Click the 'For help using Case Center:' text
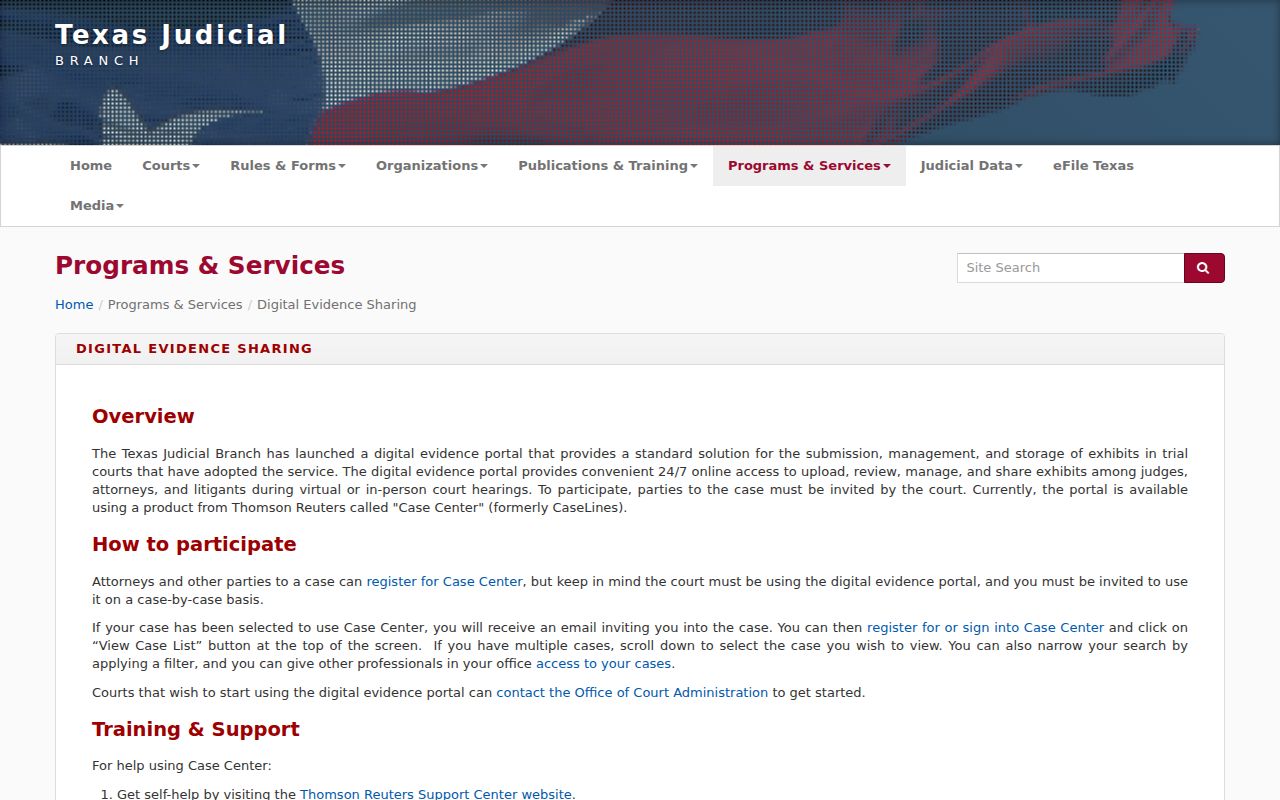This screenshot has height=800, width=1280. 182,766
